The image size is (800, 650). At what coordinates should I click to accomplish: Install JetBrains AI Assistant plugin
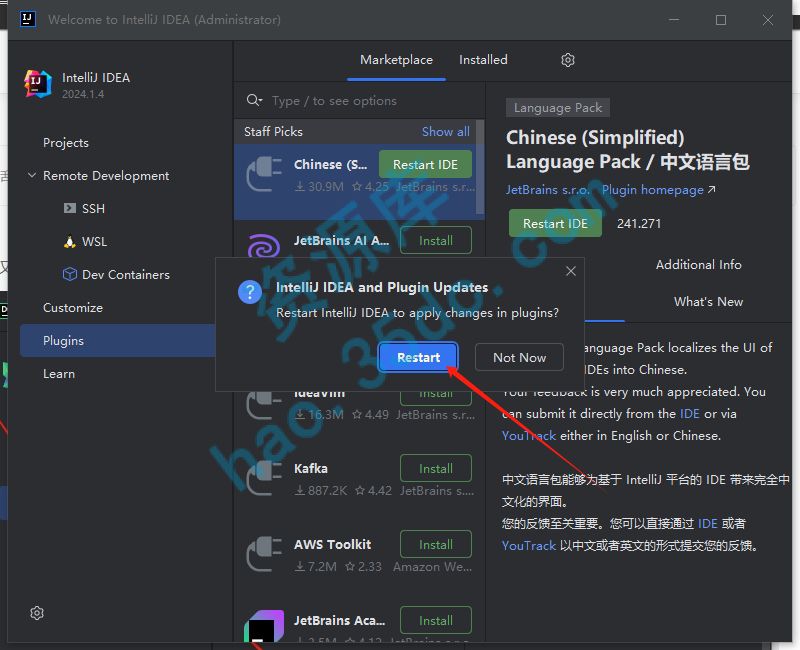pyautogui.click(x=435, y=240)
